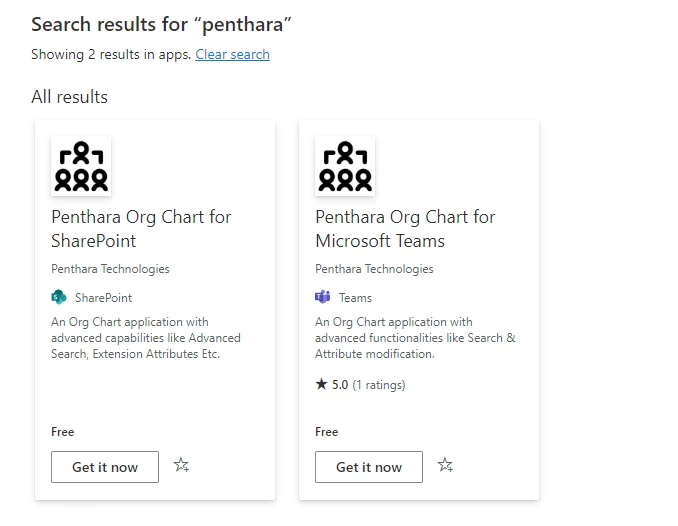View the 5.0 (1 ratings) text on Teams app
Screen dimensions: 678x526
(x=368, y=385)
